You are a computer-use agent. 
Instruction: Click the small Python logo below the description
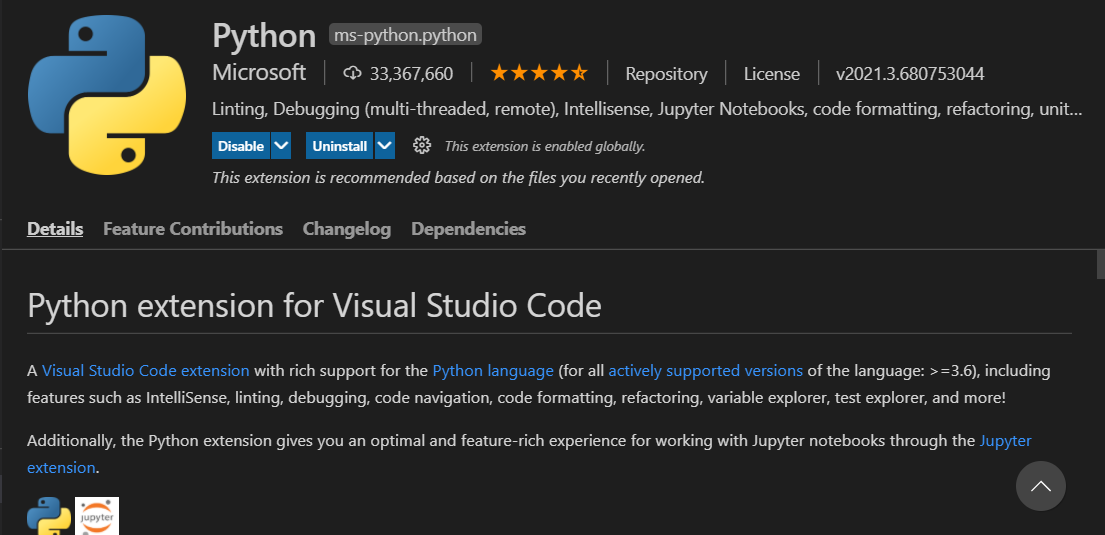[x=48, y=516]
